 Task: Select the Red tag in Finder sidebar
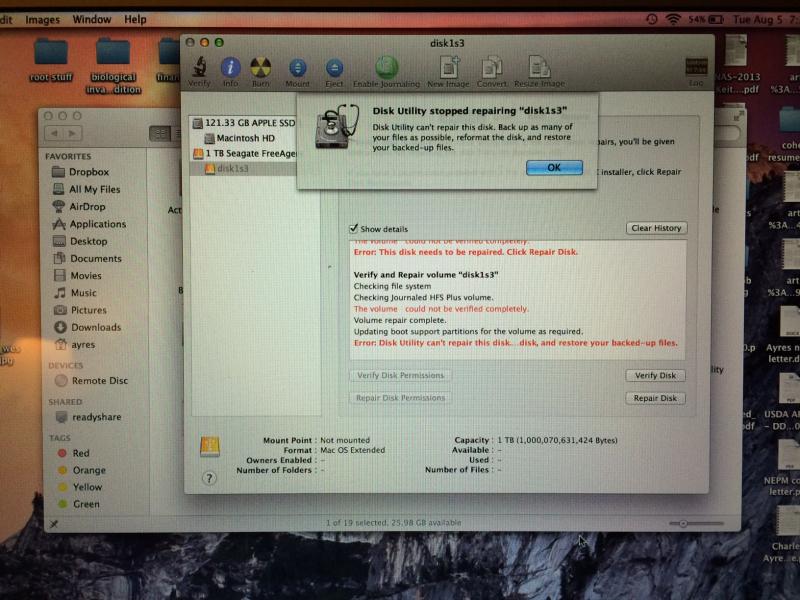(x=73, y=453)
